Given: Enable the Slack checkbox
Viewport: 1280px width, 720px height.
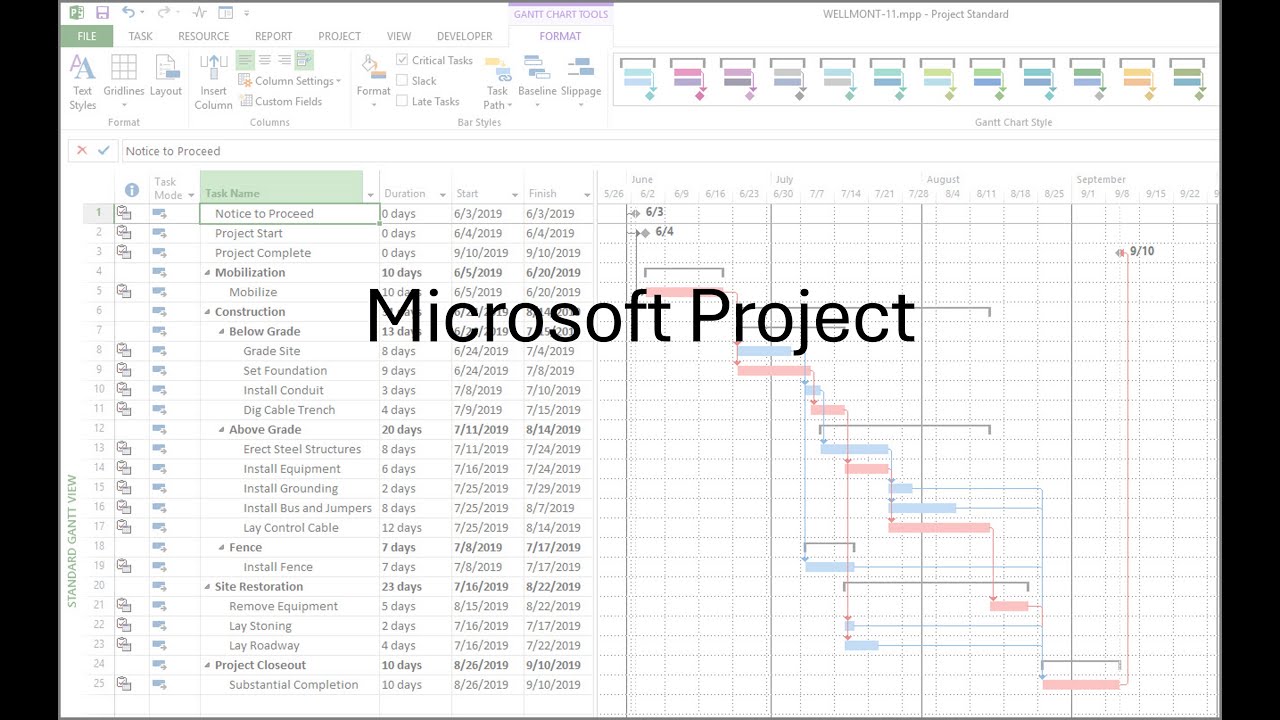Looking at the screenshot, I should coord(402,80).
